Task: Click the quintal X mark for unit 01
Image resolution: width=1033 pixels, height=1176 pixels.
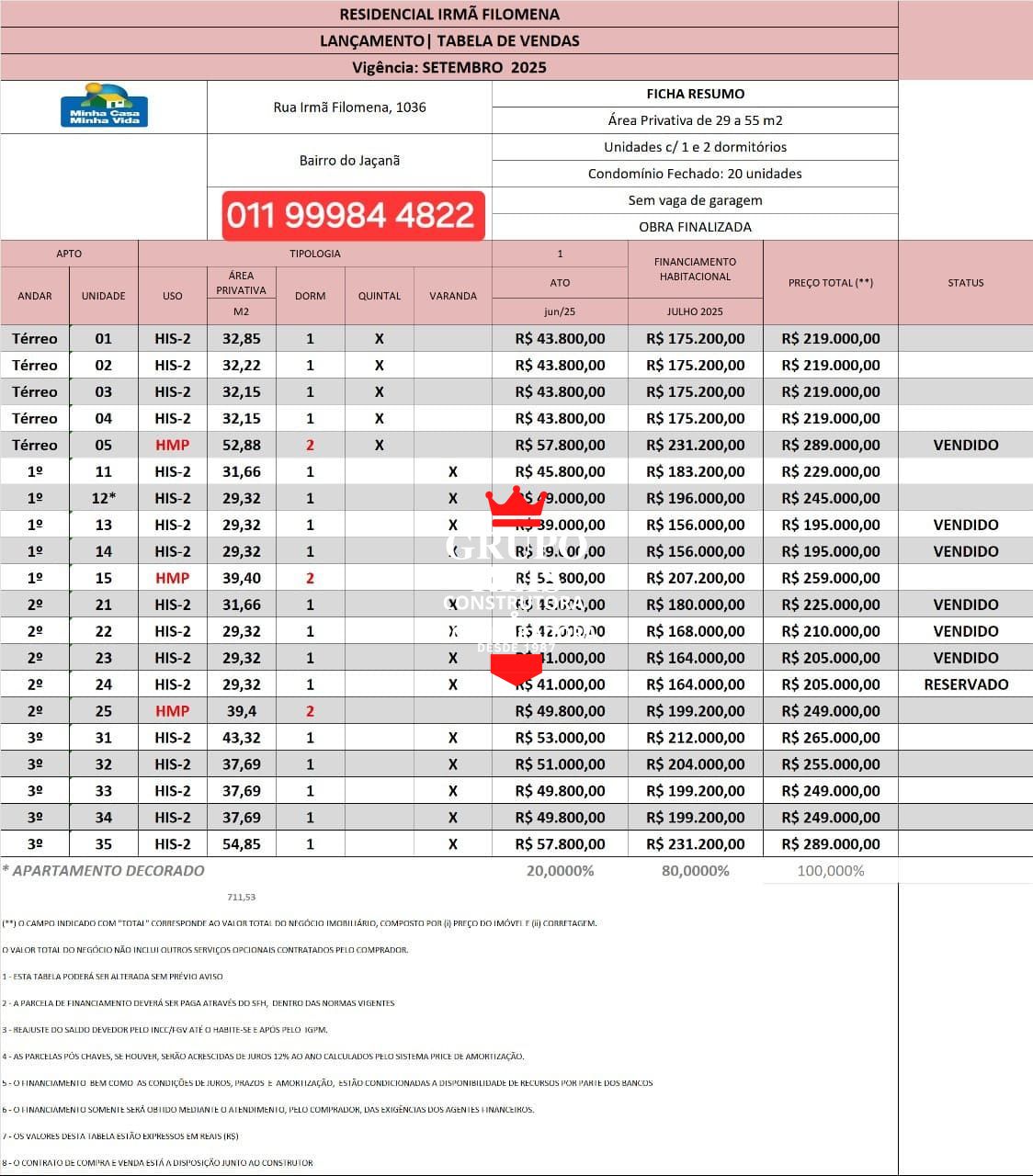Action: [379, 338]
